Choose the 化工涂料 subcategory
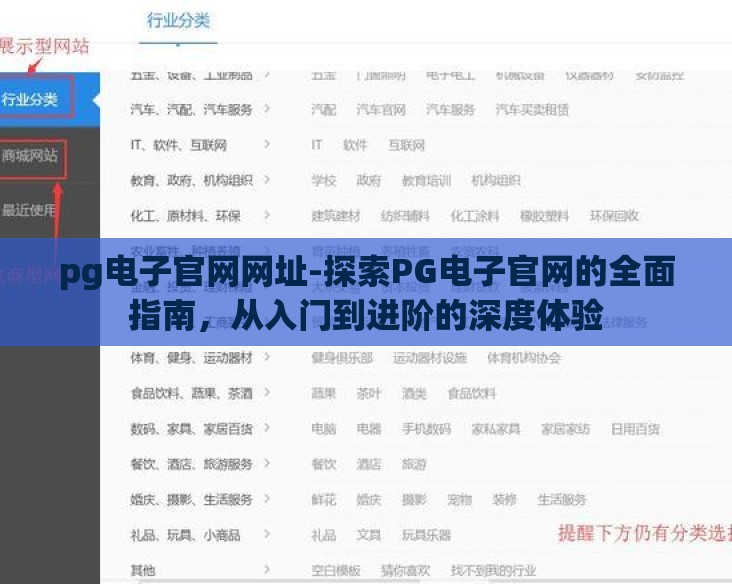Viewport: 732px width, 584px height. (475, 216)
